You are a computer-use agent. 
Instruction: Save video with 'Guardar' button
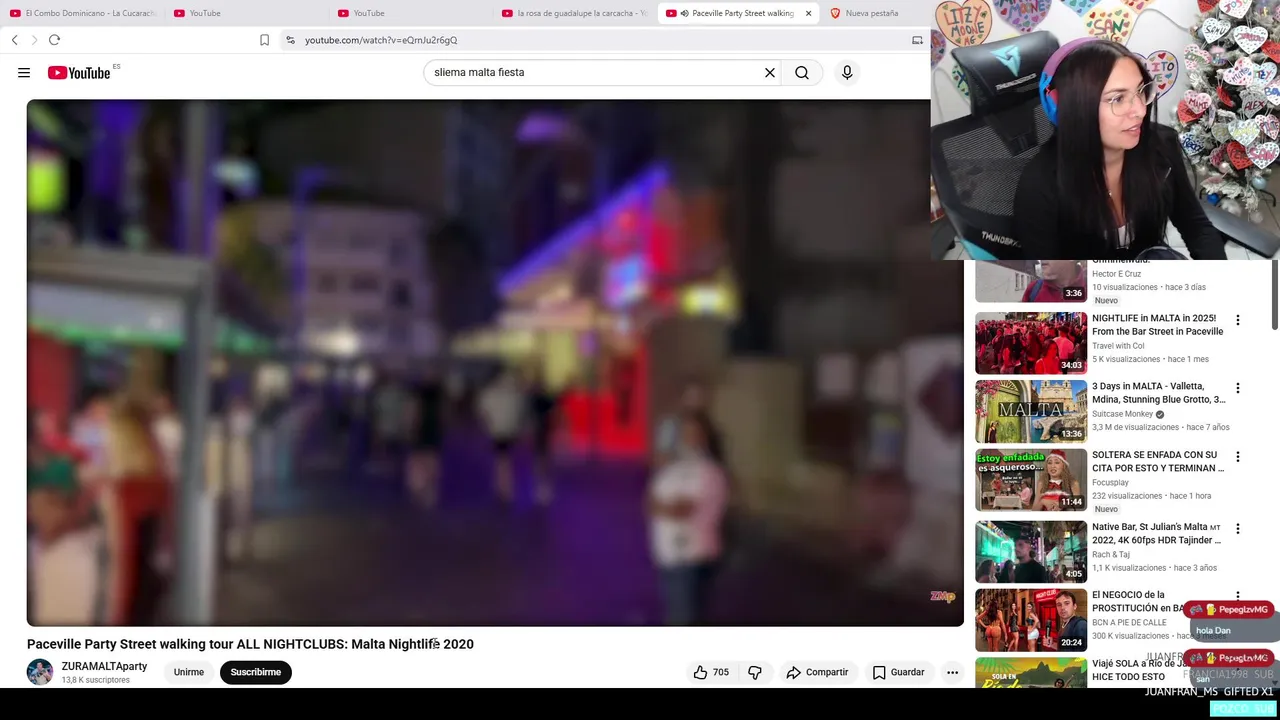pyautogui.click(x=898, y=672)
